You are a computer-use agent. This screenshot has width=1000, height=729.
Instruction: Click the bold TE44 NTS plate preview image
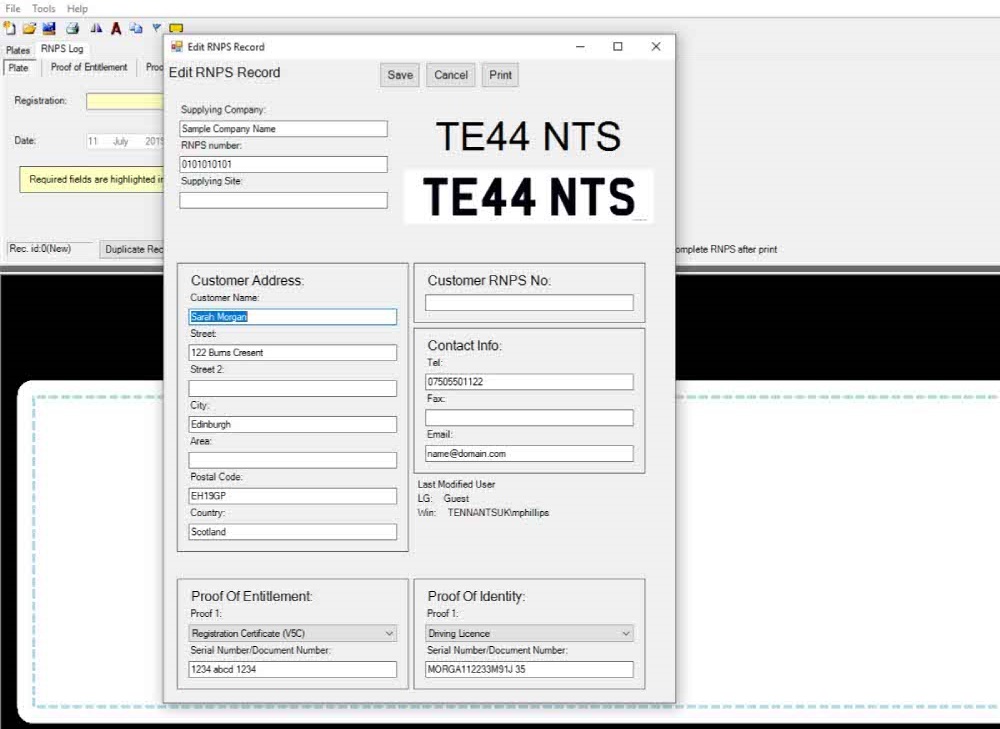click(529, 196)
